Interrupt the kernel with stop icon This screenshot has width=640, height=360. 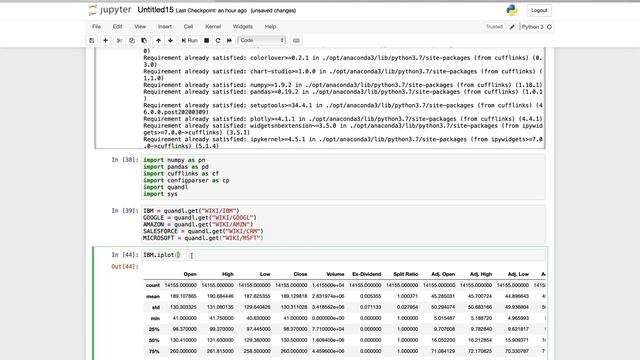pyautogui.click(x=207, y=40)
